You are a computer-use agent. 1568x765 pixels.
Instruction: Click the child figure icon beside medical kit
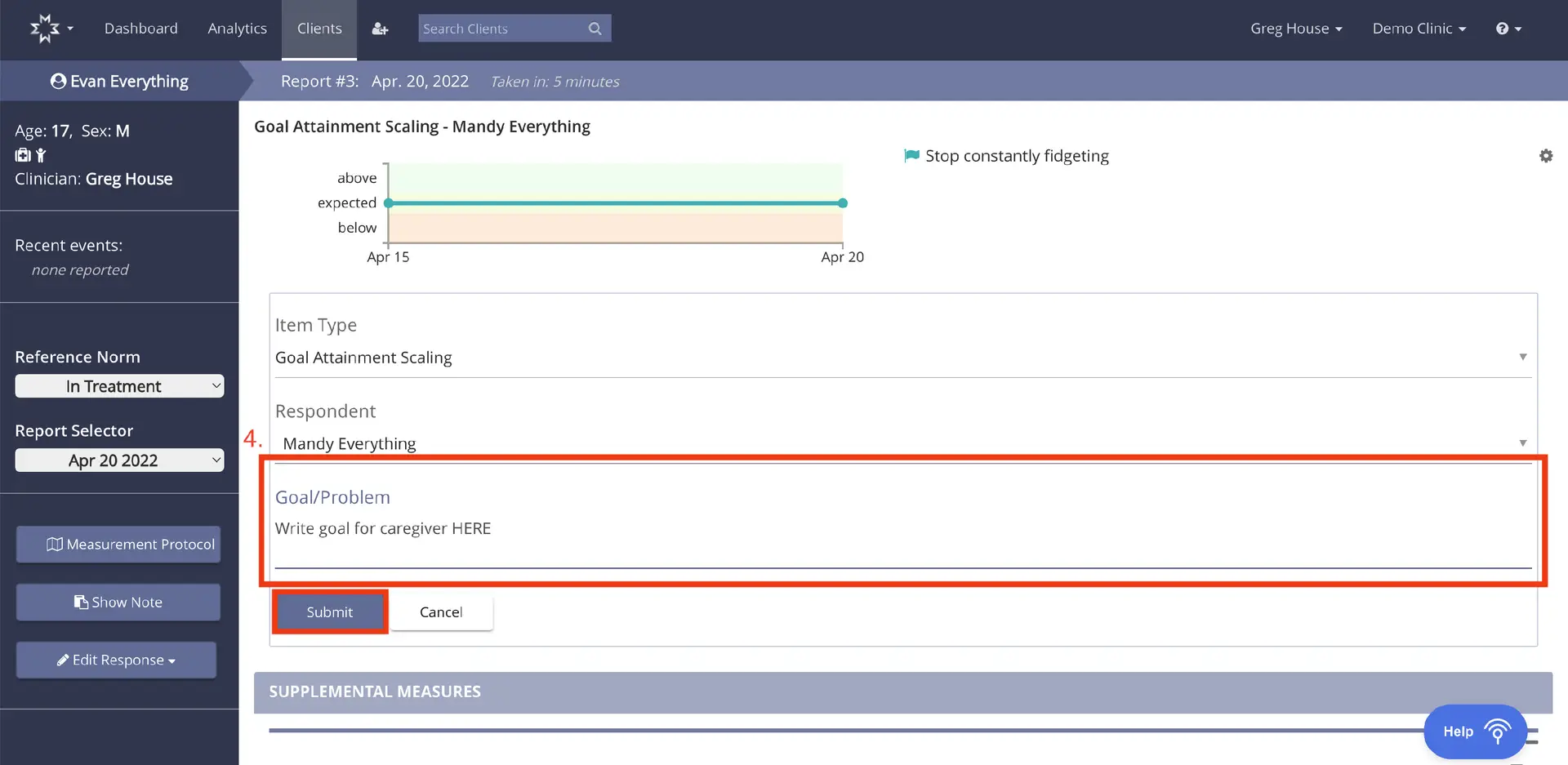click(x=40, y=154)
